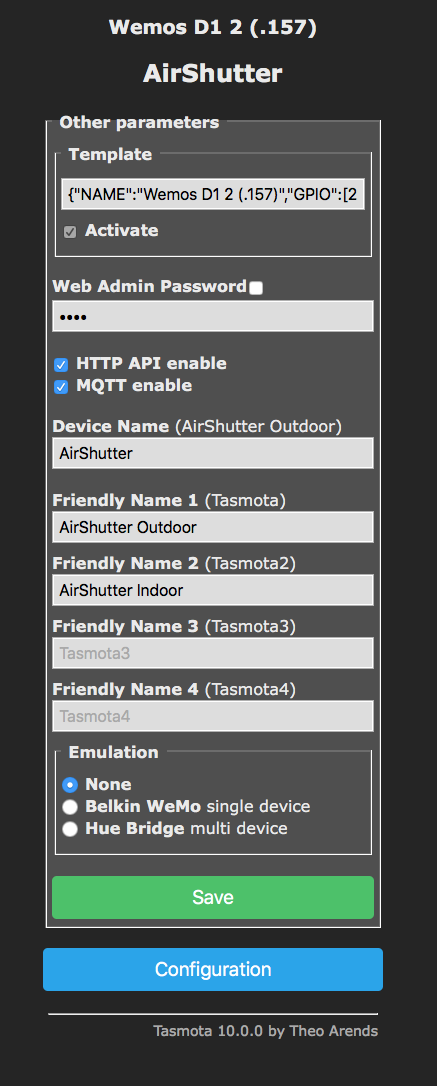Click the 'Friendly Name 2 (Tasmota2)' label
Image resolution: width=437 pixels, height=1086 pixels.
click(174, 564)
